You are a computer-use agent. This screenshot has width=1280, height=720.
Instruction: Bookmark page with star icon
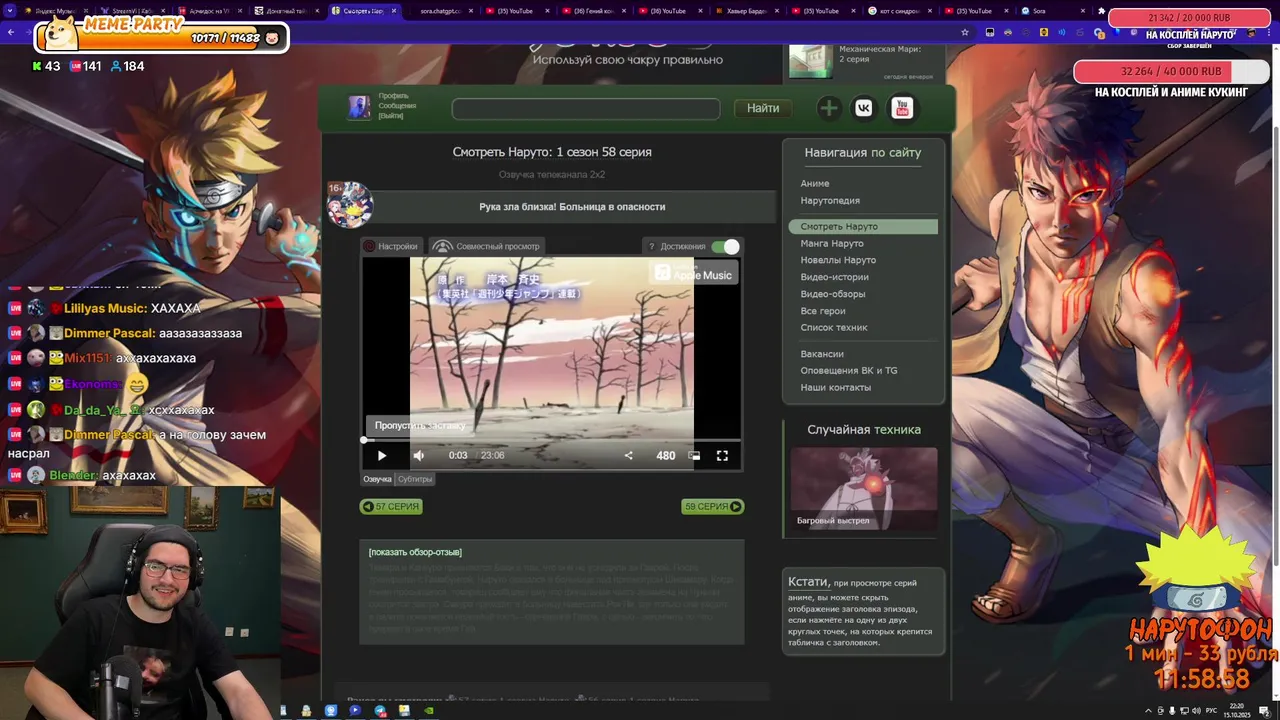[965, 32]
